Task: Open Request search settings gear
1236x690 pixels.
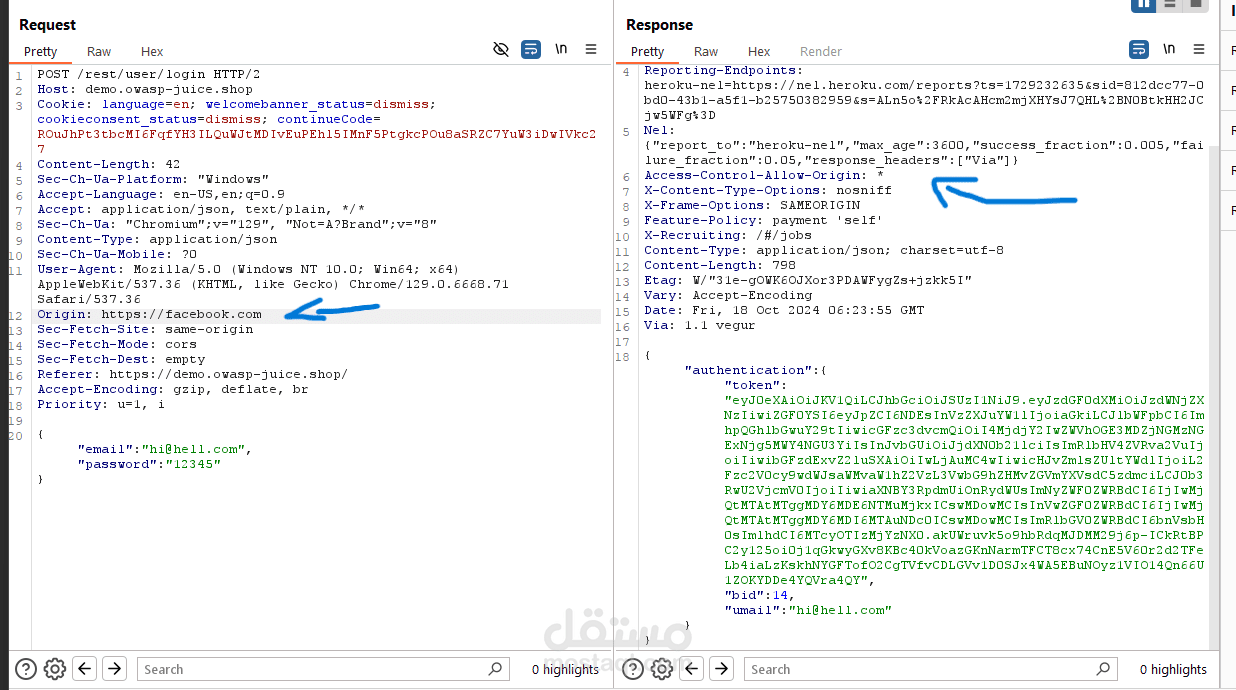Action: pyautogui.click(x=55, y=669)
